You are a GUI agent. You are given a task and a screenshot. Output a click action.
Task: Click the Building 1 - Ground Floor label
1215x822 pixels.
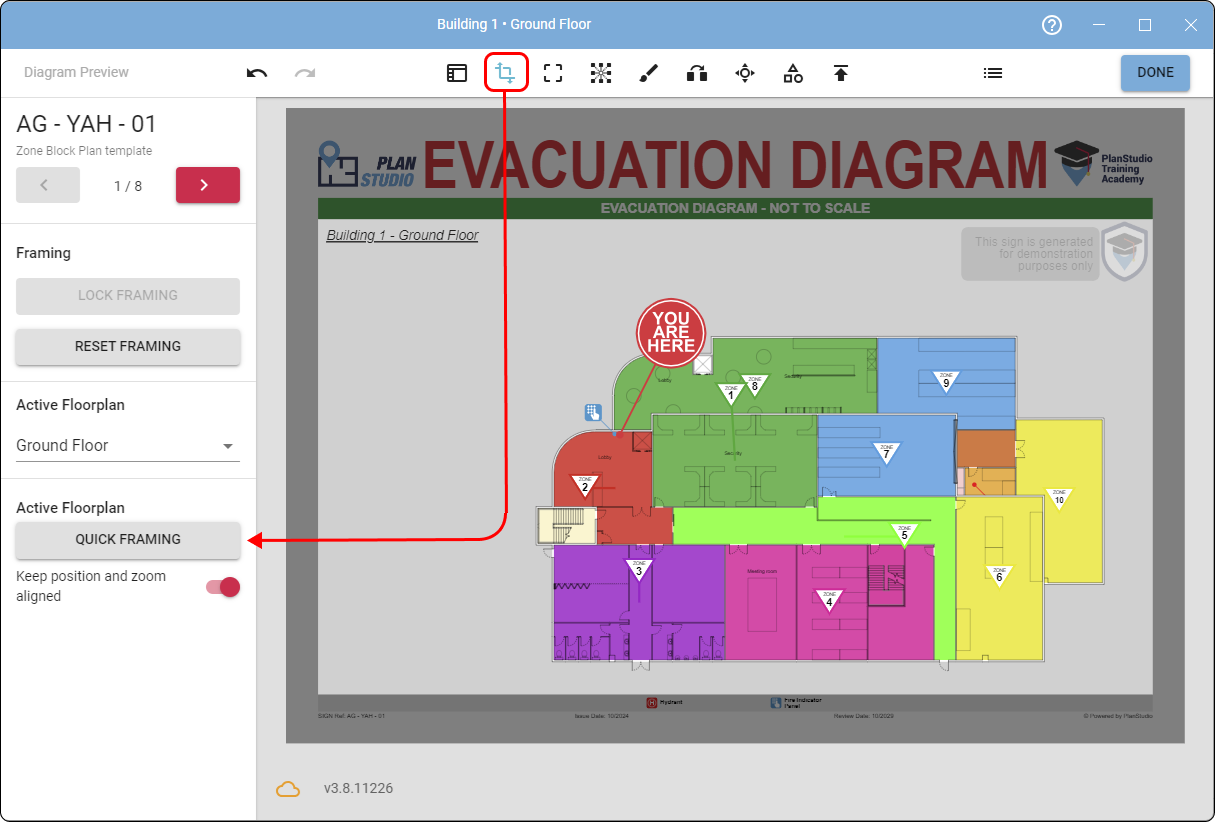(402, 236)
